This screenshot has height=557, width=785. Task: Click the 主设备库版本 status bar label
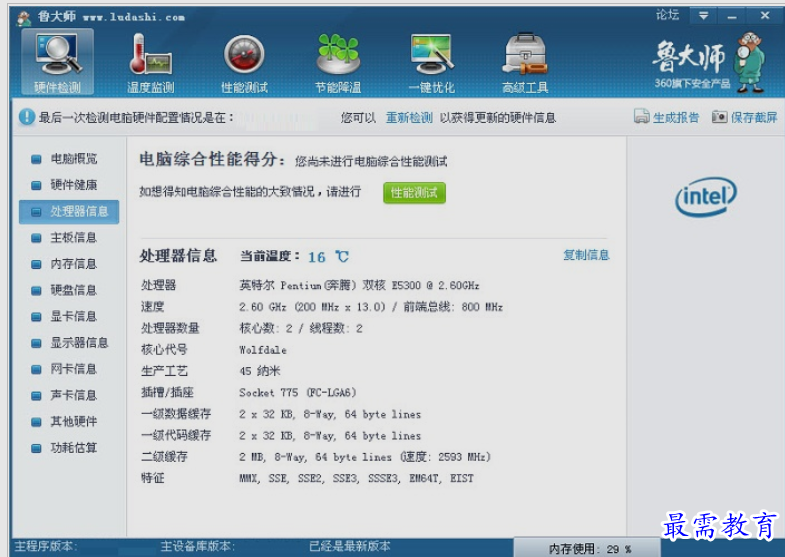[x=198, y=546]
